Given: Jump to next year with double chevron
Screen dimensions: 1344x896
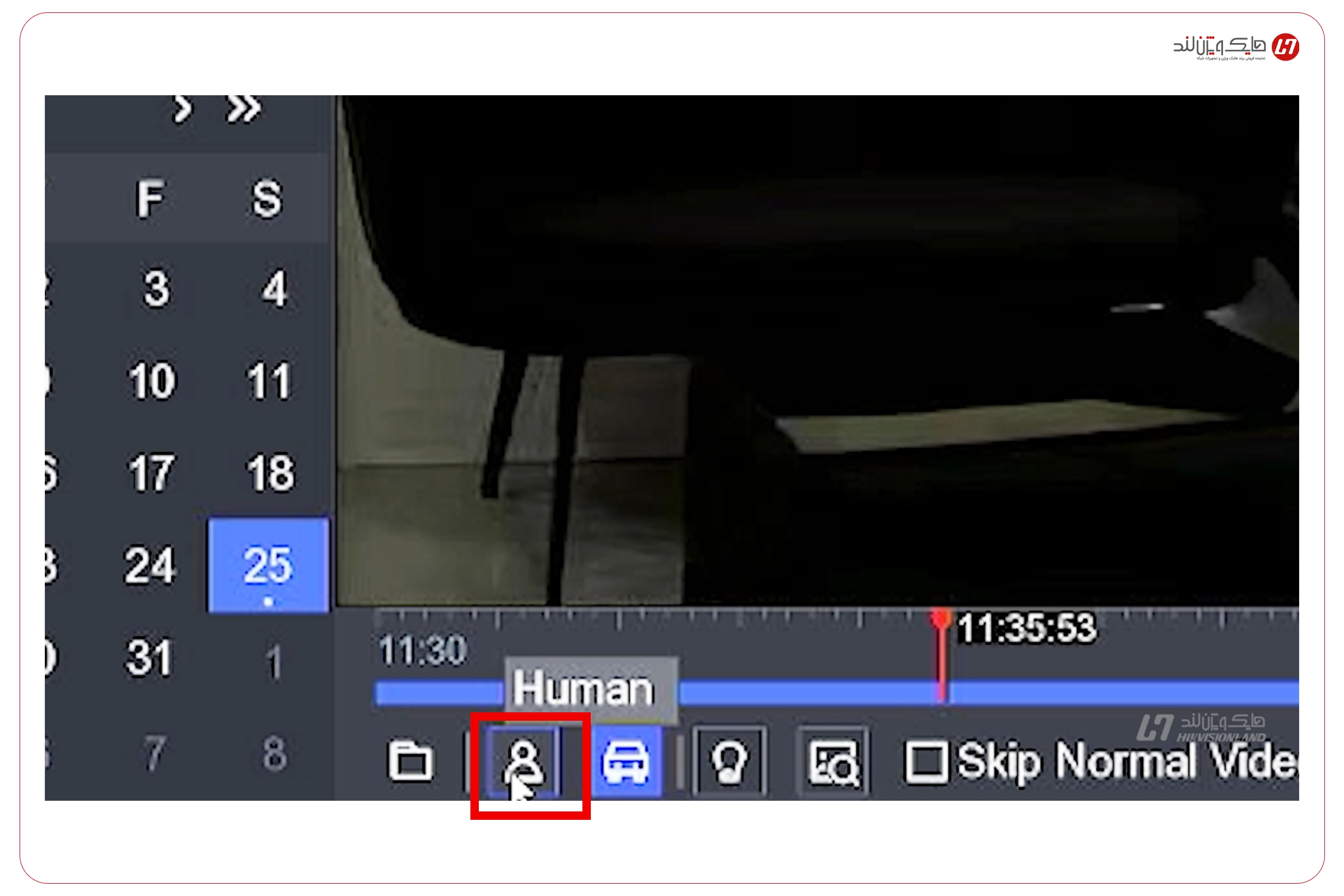Looking at the screenshot, I should [x=244, y=109].
